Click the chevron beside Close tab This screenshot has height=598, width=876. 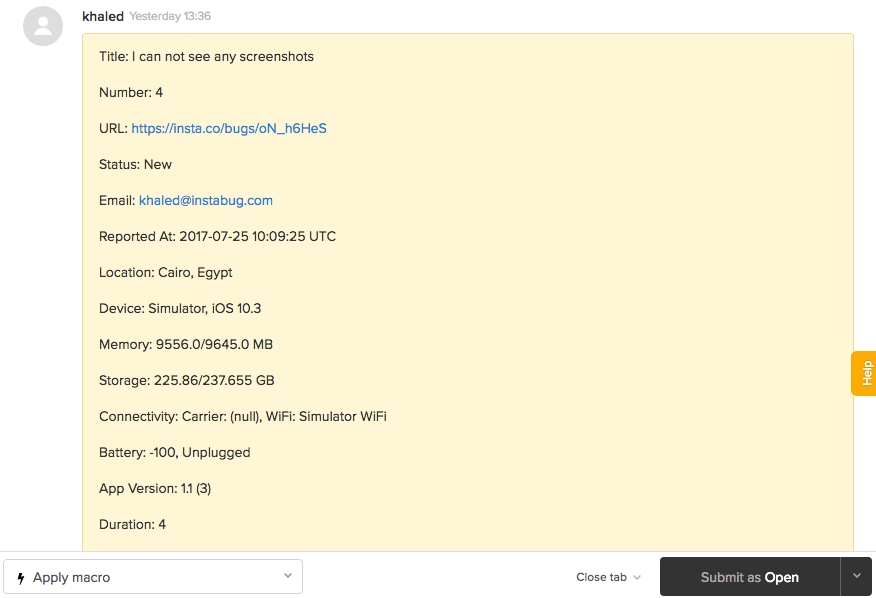(x=637, y=577)
